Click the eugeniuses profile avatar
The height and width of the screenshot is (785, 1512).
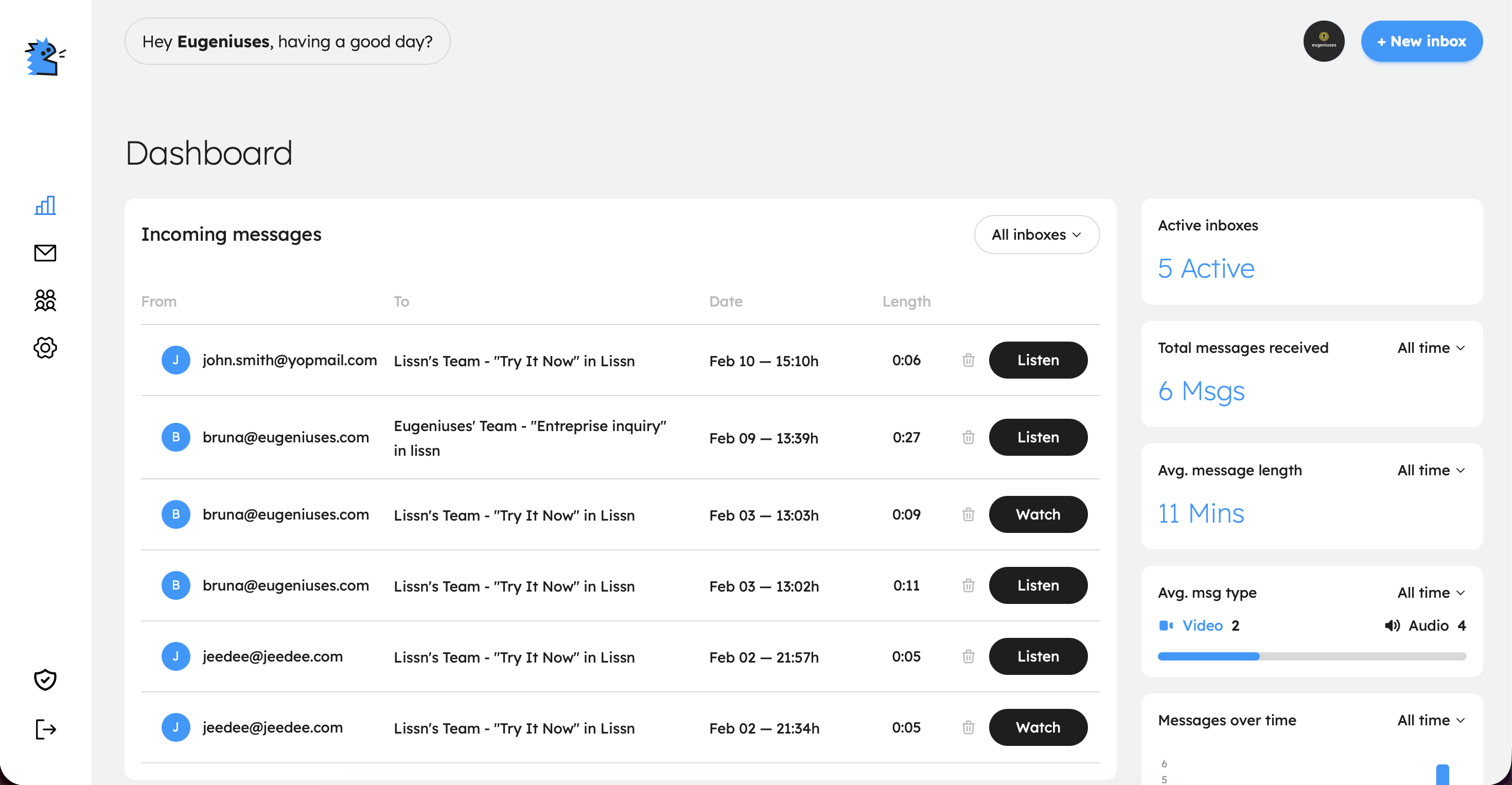tap(1324, 41)
